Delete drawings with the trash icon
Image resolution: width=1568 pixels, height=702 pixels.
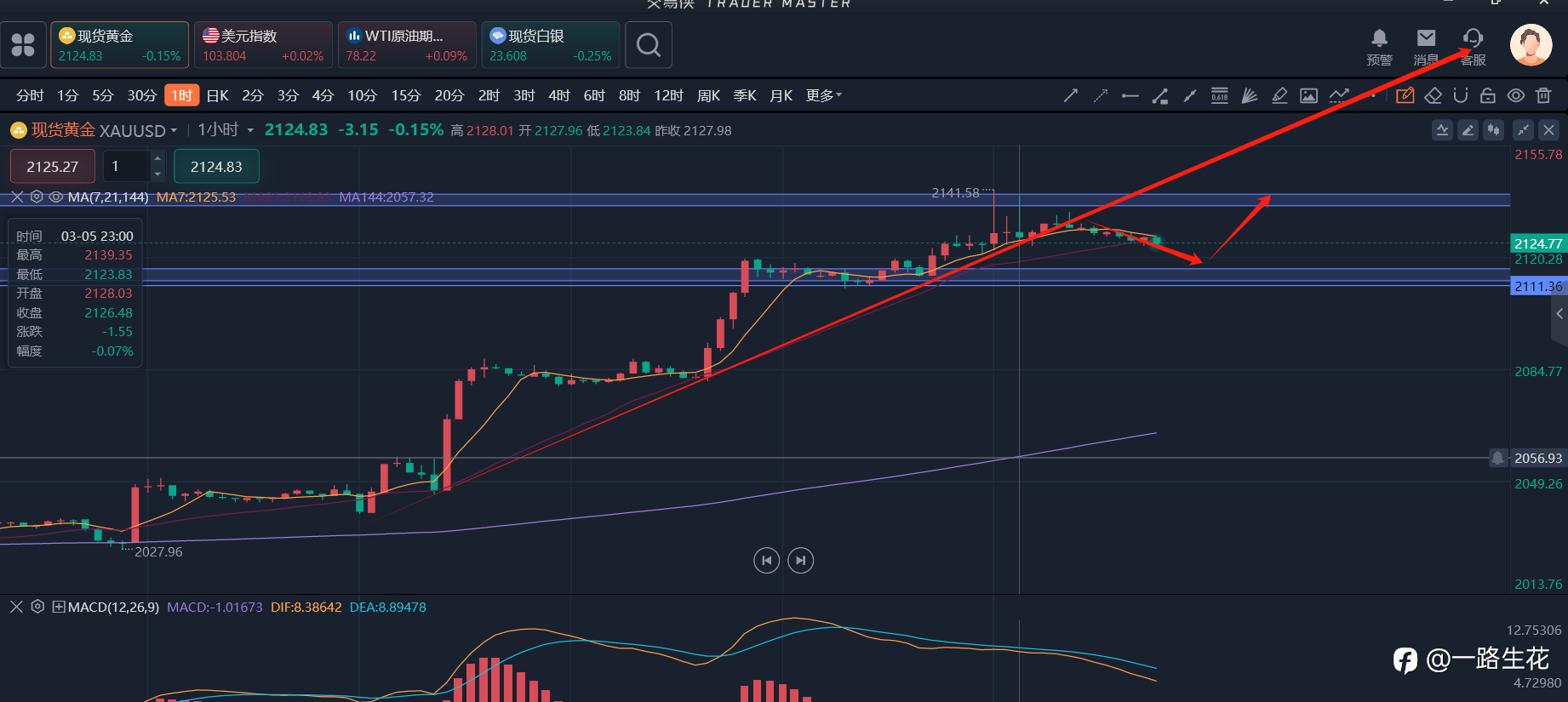1543,95
